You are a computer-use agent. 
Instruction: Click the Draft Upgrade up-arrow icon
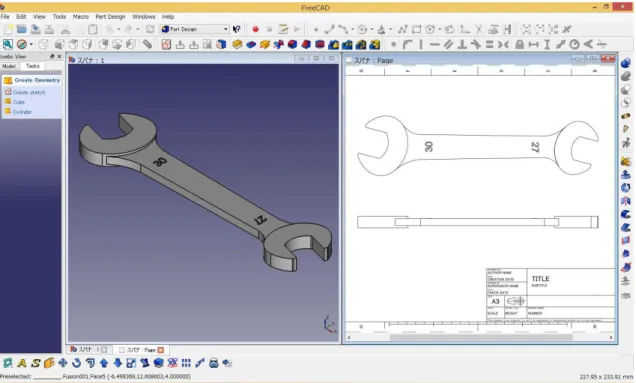104,363
